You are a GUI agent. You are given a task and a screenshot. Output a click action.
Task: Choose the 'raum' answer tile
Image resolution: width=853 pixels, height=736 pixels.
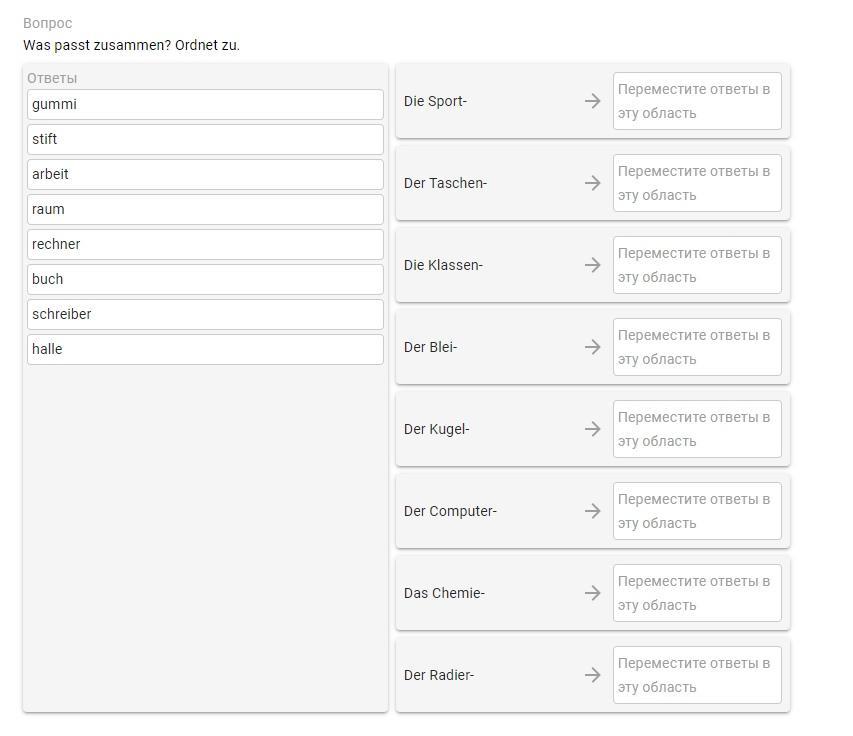coord(205,209)
